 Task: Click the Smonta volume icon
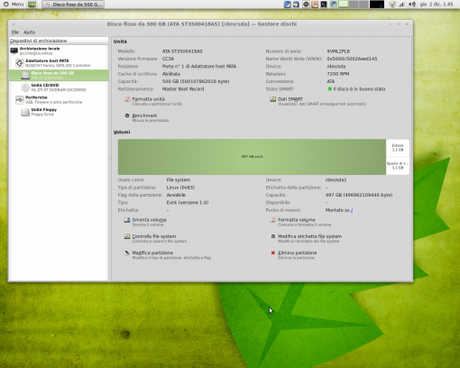tap(127, 220)
